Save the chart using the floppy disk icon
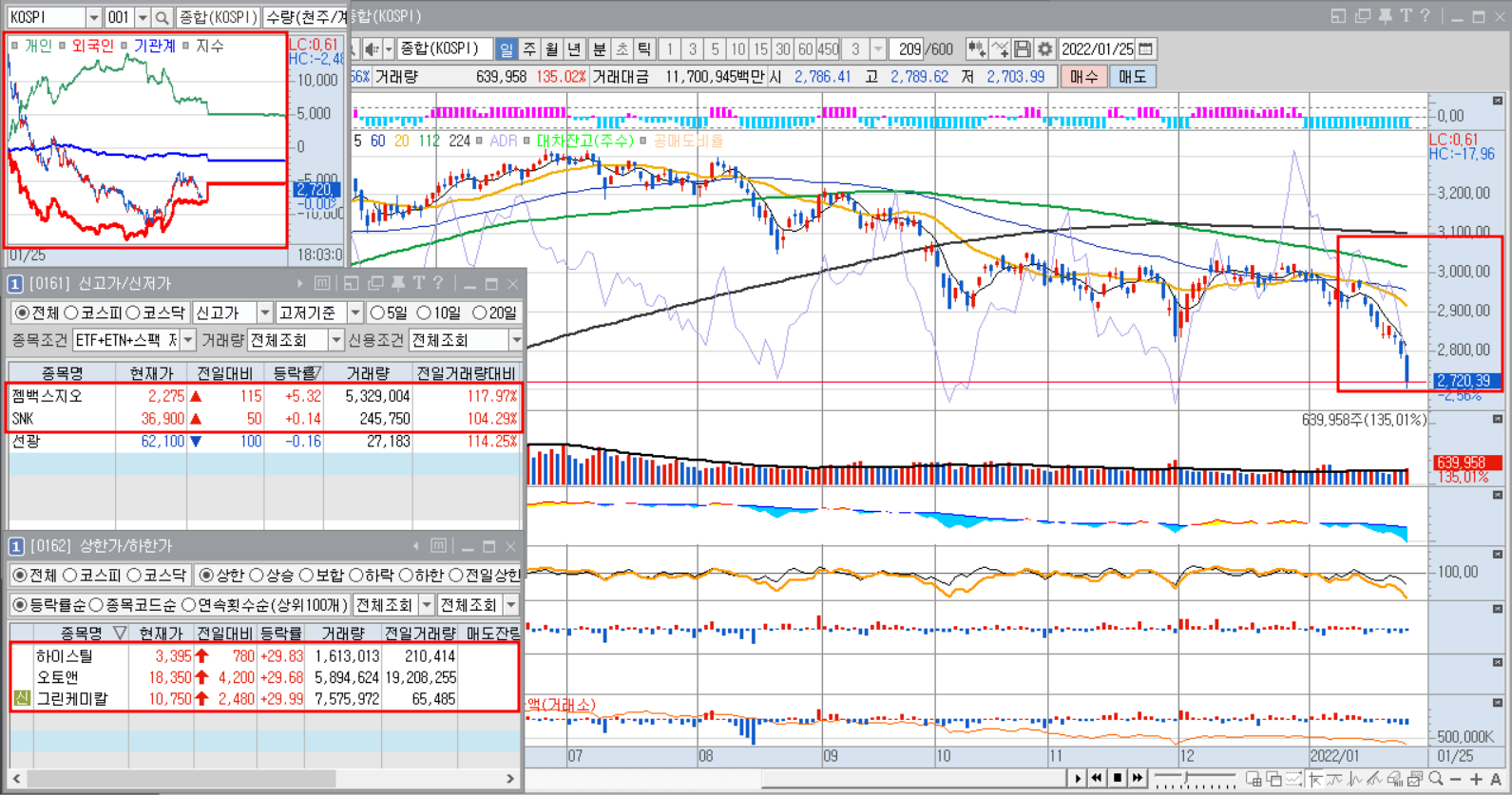 [x=1023, y=49]
